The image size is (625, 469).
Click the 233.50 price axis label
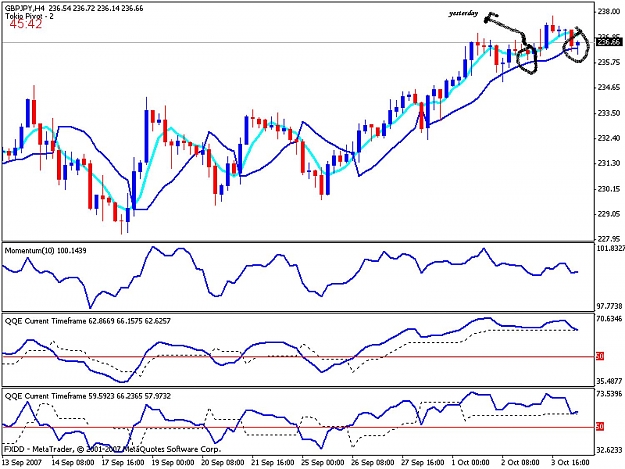[609, 113]
